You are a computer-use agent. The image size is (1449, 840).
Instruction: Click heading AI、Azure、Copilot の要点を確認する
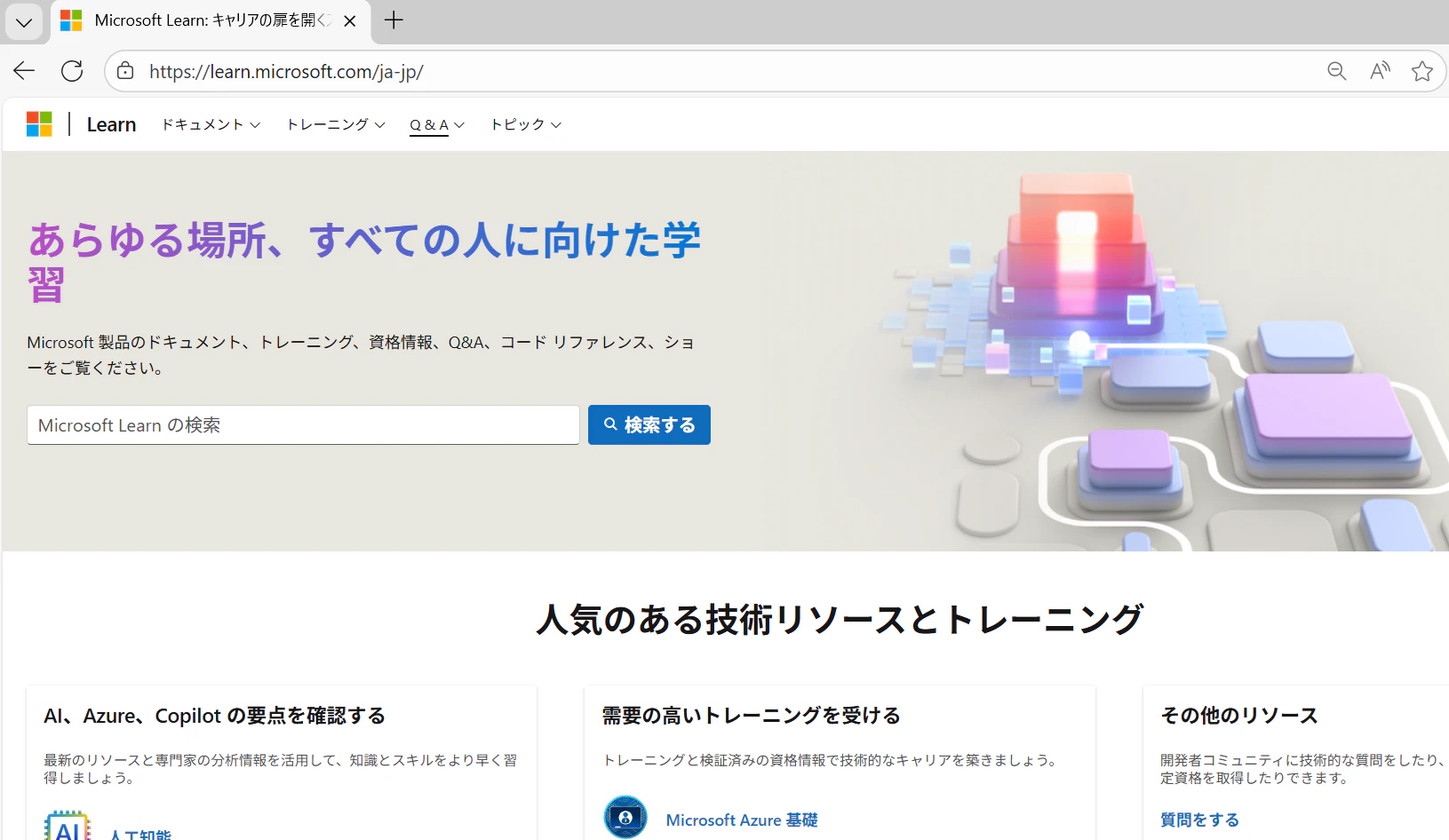pyautogui.click(x=214, y=716)
